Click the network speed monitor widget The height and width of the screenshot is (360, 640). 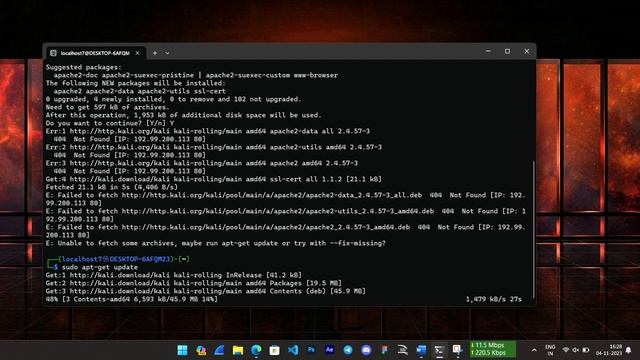493,349
